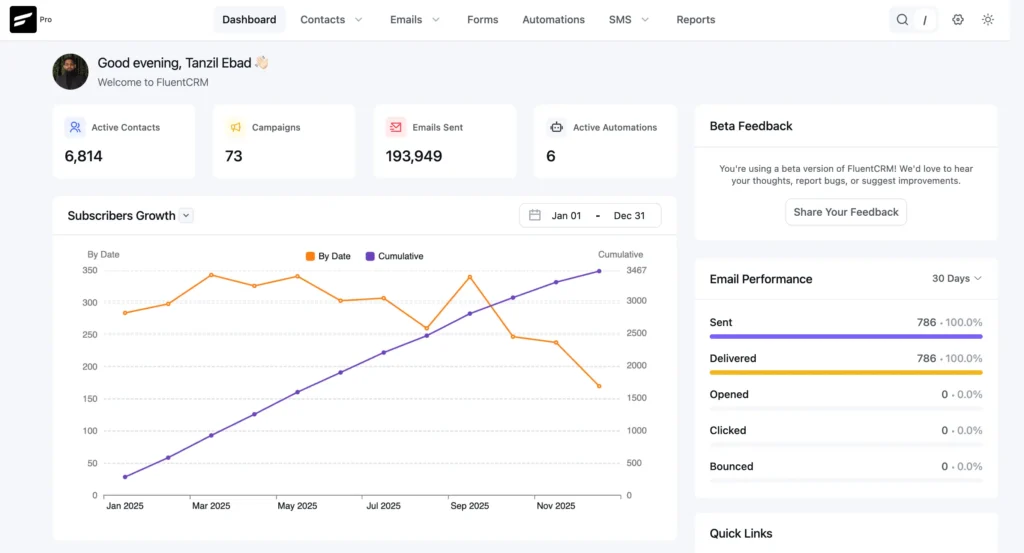Toggle the Cumulative legend series

click(x=394, y=256)
